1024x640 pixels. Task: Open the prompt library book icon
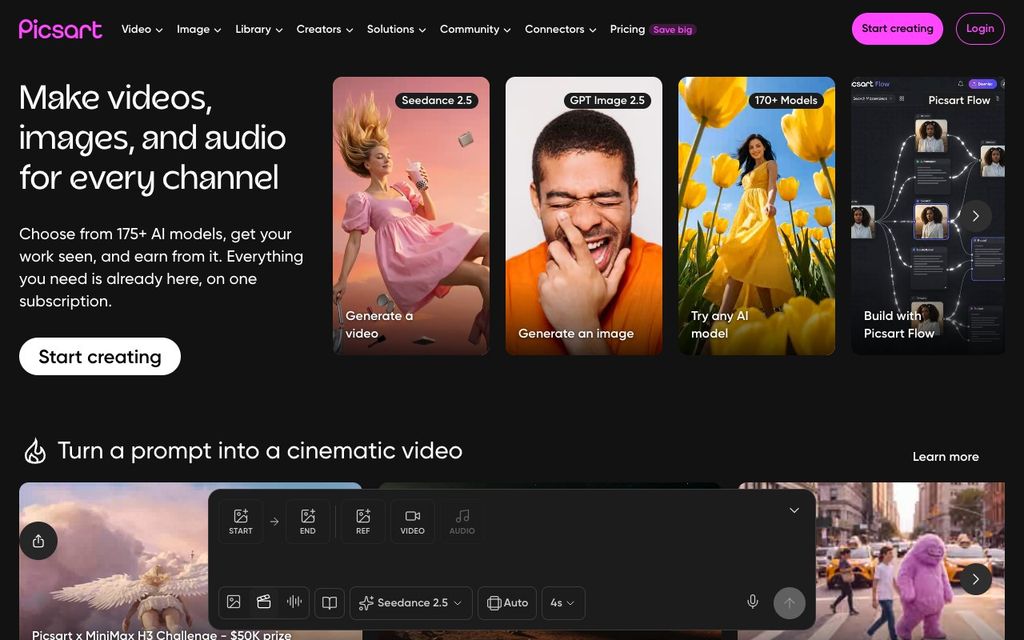point(329,603)
